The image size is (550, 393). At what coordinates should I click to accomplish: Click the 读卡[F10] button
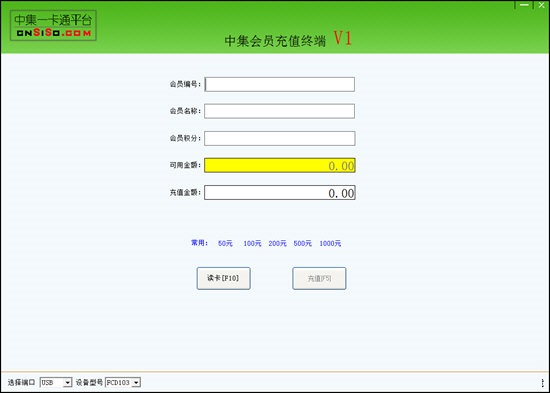pyautogui.click(x=223, y=278)
